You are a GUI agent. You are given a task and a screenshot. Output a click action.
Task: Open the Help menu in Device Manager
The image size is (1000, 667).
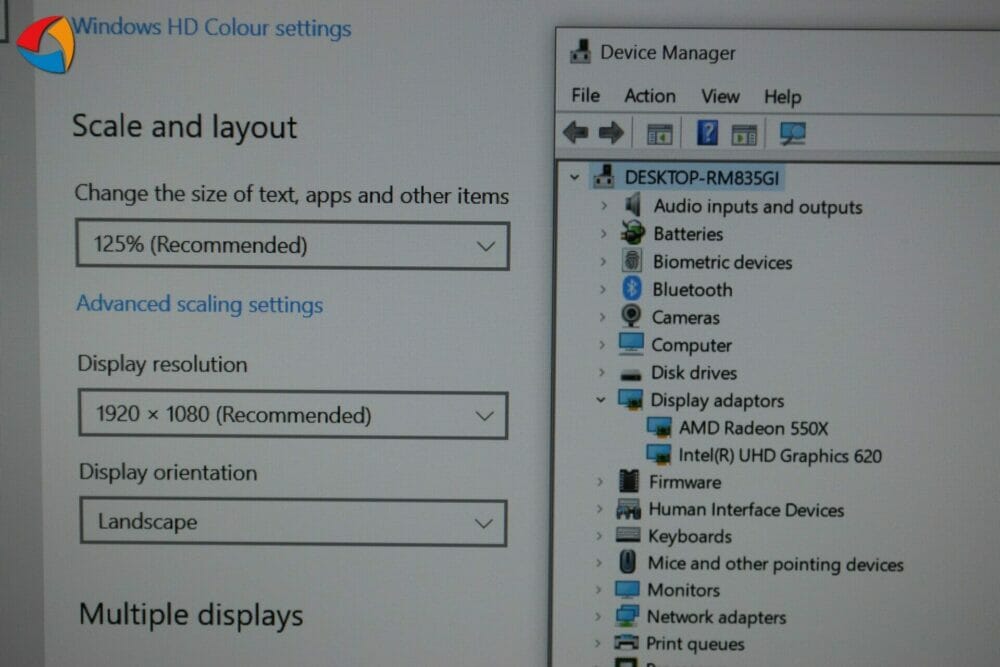pos(783,97)
